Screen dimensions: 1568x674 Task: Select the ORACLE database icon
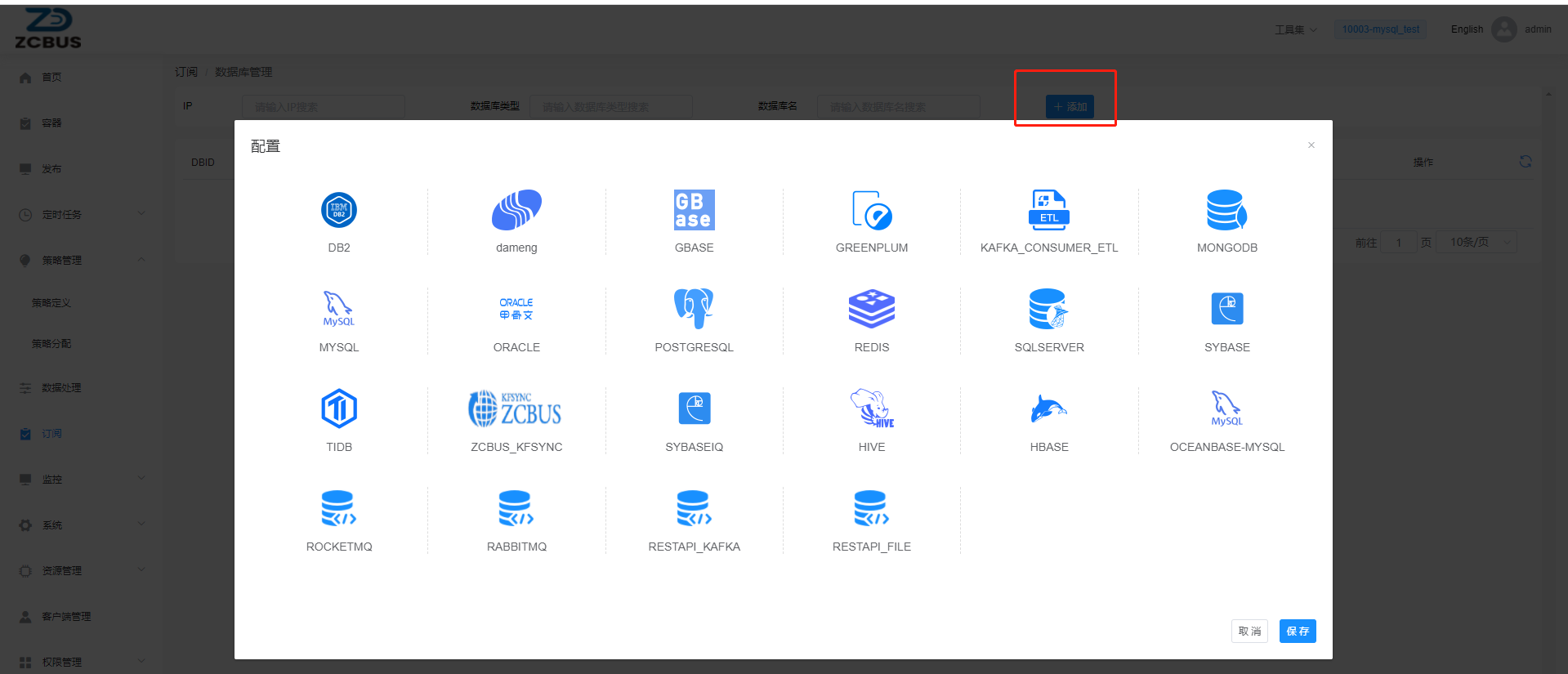pos(516,310)
